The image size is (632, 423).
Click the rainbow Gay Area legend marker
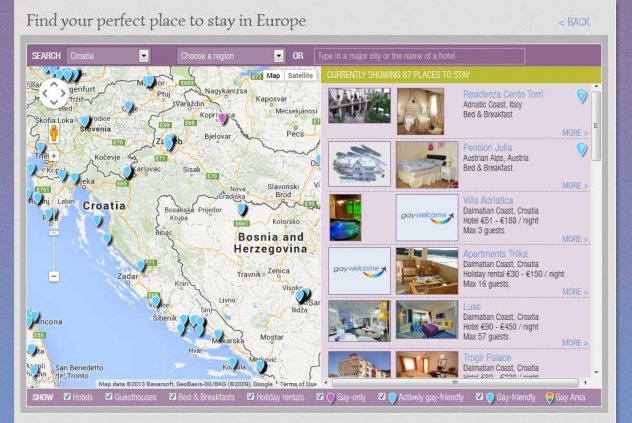point(549,398)
